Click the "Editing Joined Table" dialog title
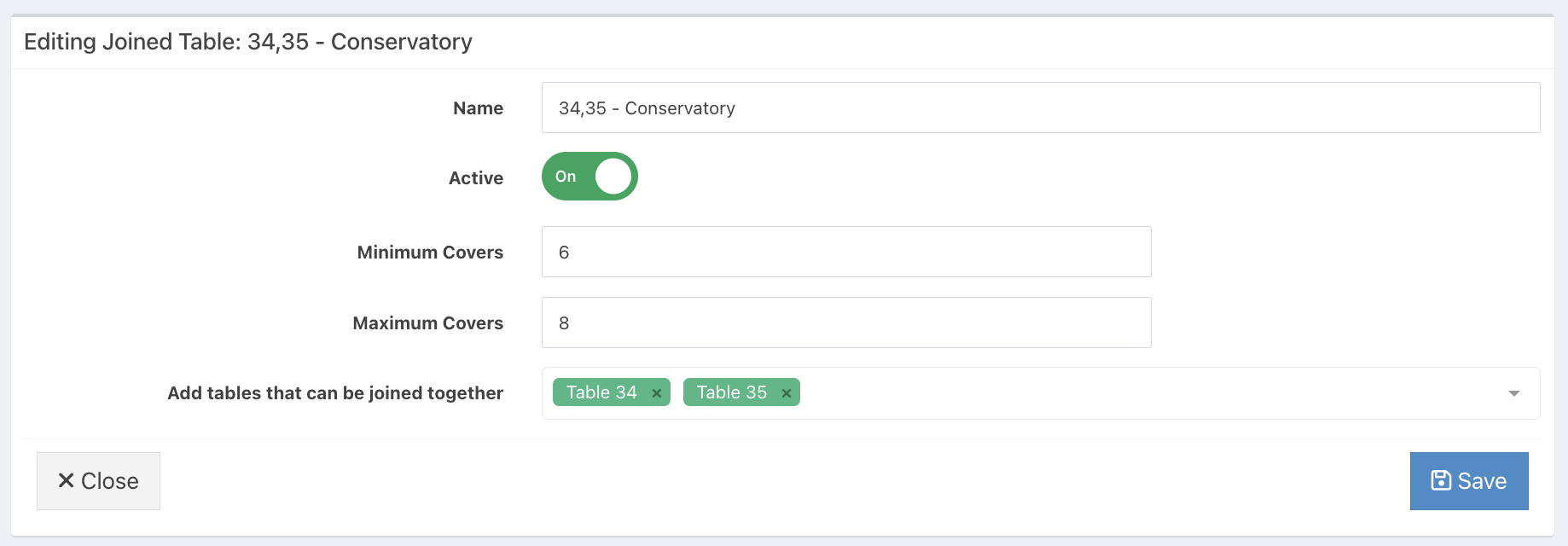The image size is (1568, 546). pos(247,42)
